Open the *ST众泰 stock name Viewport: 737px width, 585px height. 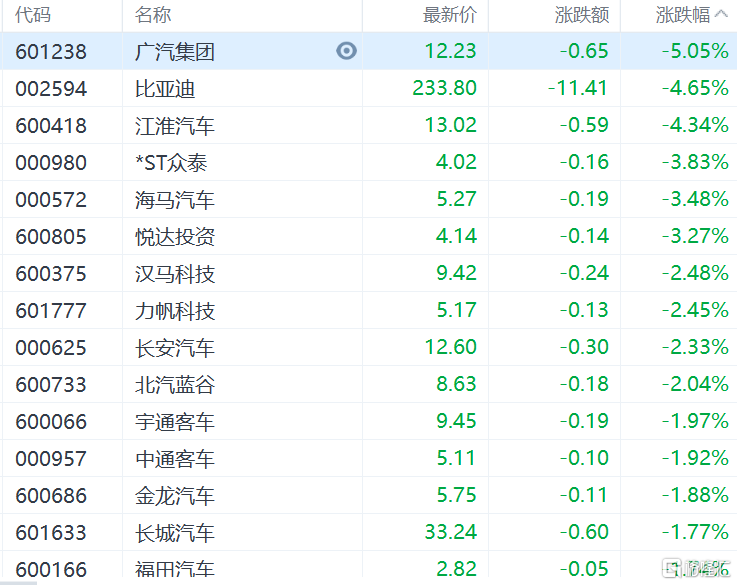pyautogui.click(x=171, y=163)
